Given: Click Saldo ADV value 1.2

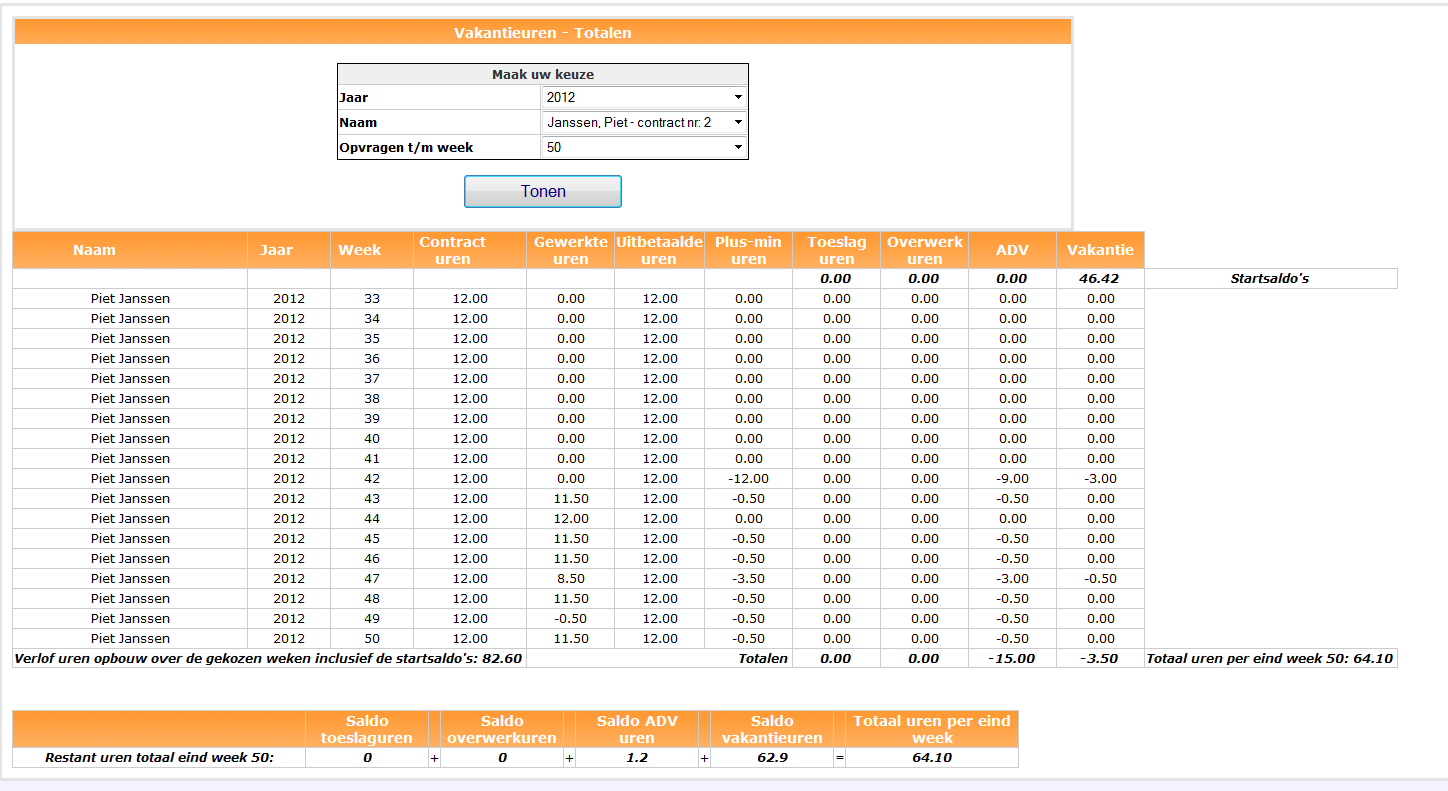Looking at the screenshot, I should (x=637, y=758).
